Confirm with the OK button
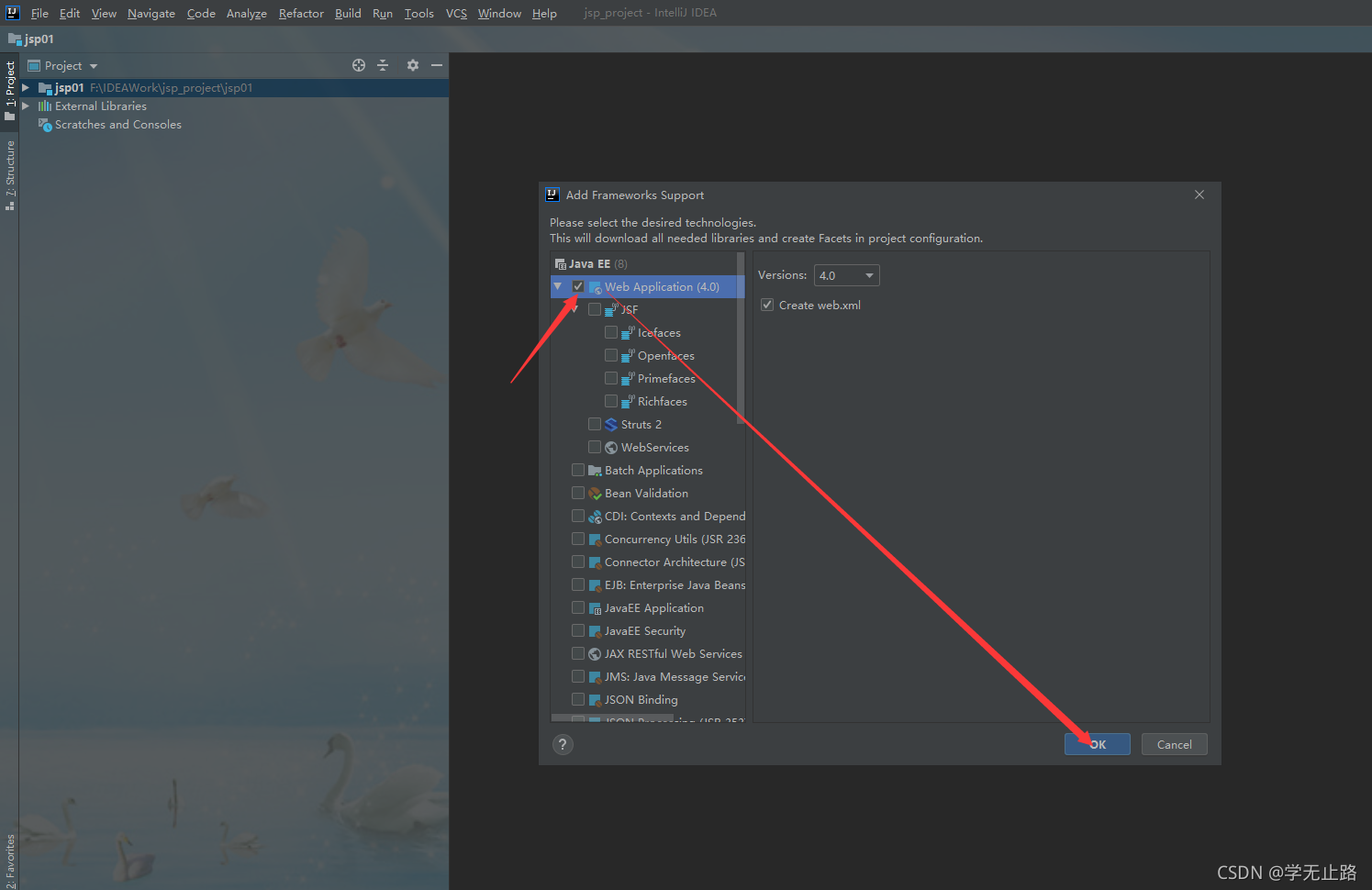This screenshot has height=890, width=1372. click(1098, 744)
